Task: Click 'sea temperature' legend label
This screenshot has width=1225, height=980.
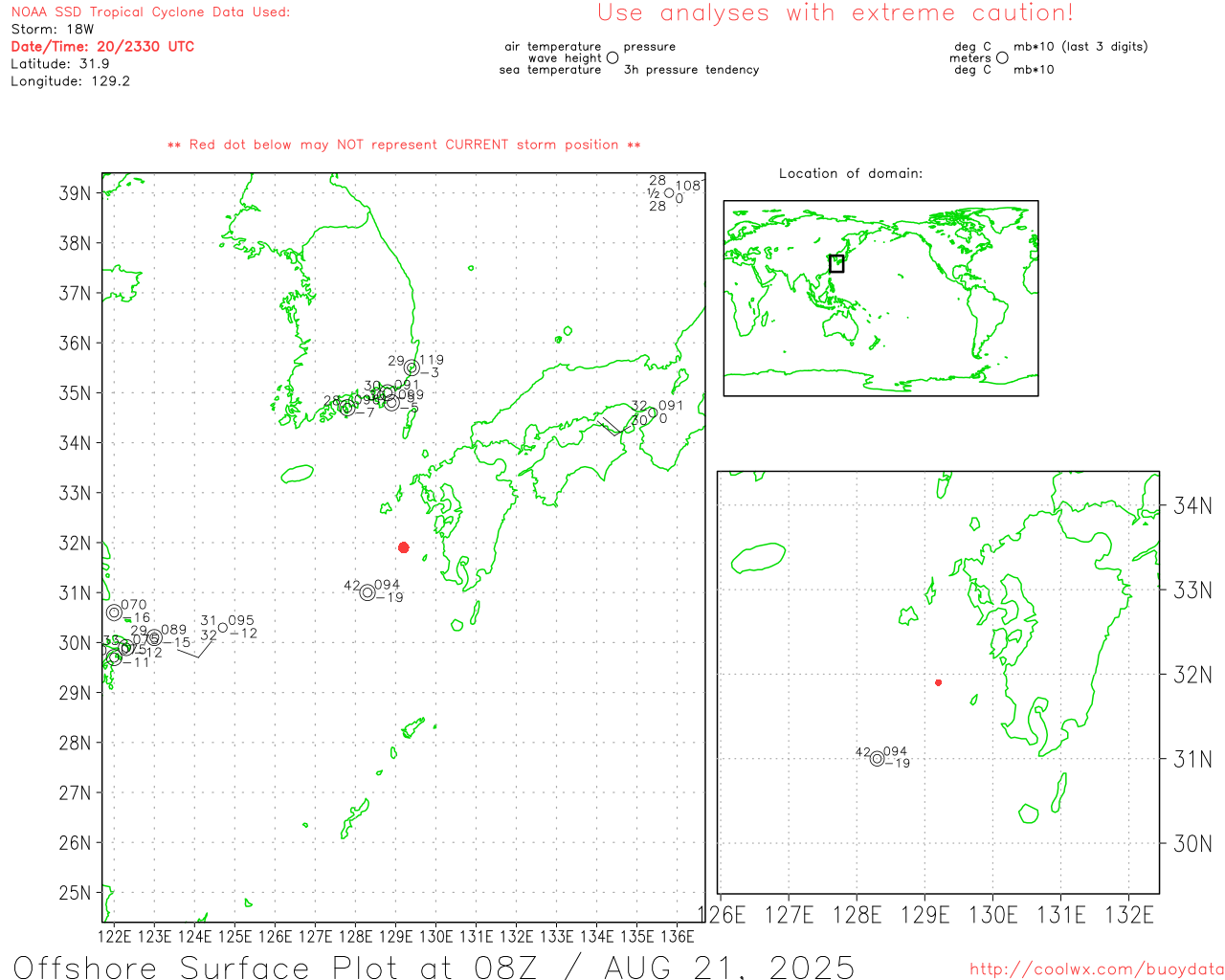Action: [x=550, y=70]
